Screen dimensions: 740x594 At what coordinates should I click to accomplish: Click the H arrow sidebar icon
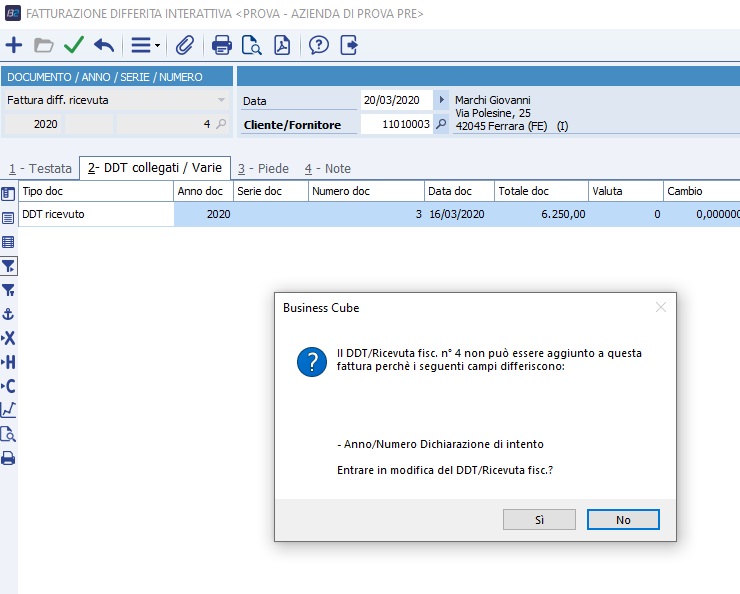pyautogui.click(x=8, y=362)
